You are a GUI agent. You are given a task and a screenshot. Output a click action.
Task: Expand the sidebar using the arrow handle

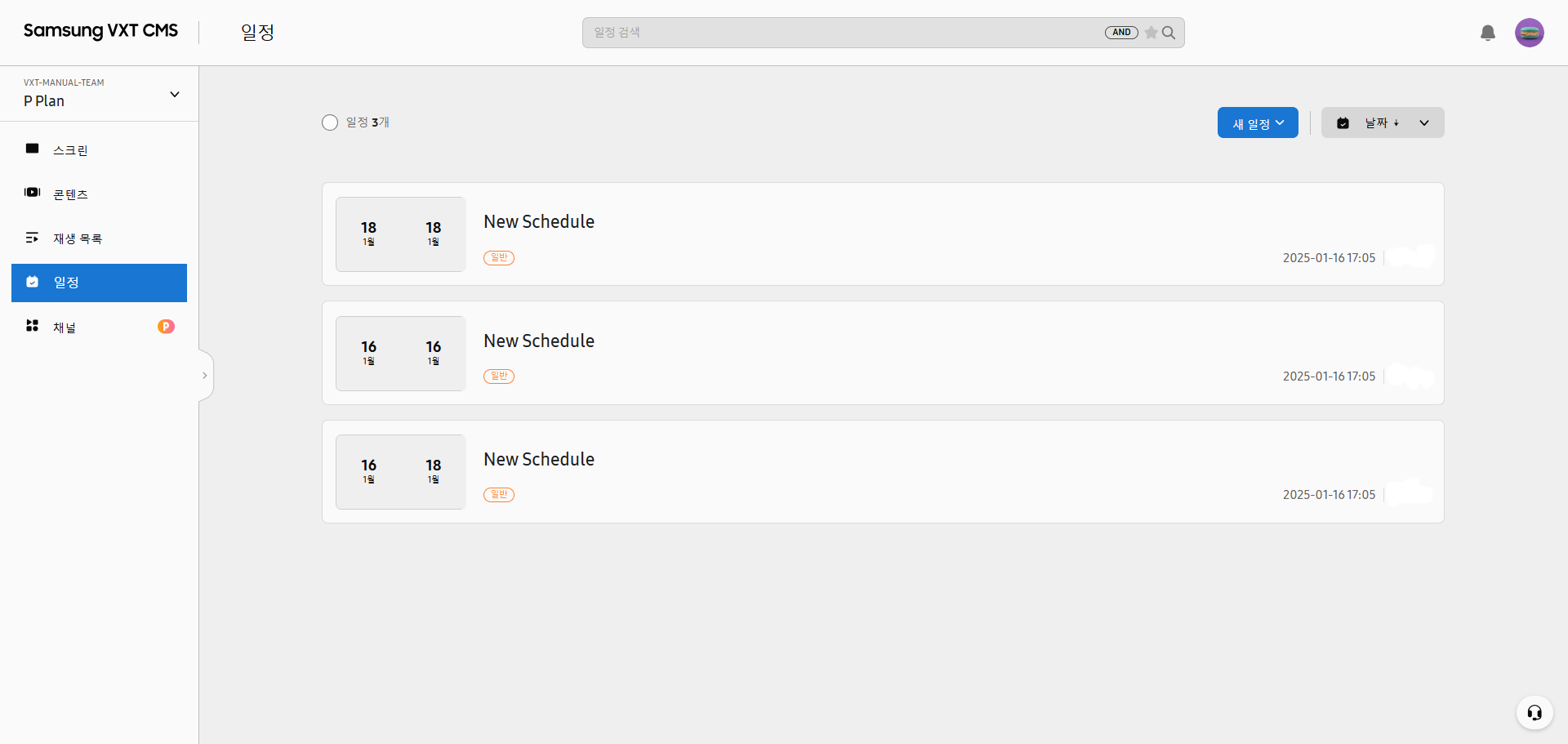(205, 376)
